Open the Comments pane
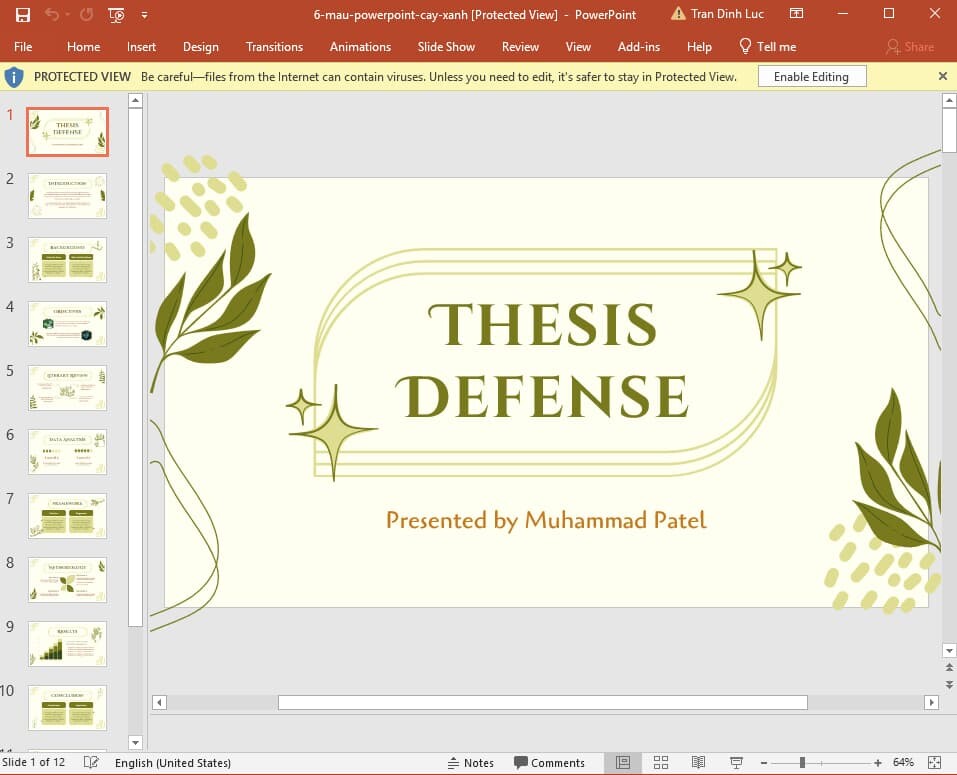 point(550,762)
